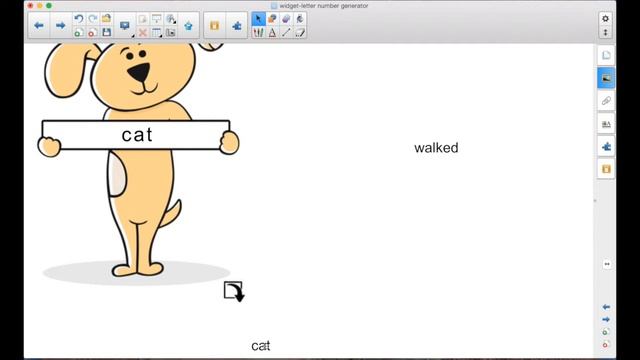Save the file with the floppy disk icon
The width and height of the screenshot is (640, 360).
click(x=107, y=32)
